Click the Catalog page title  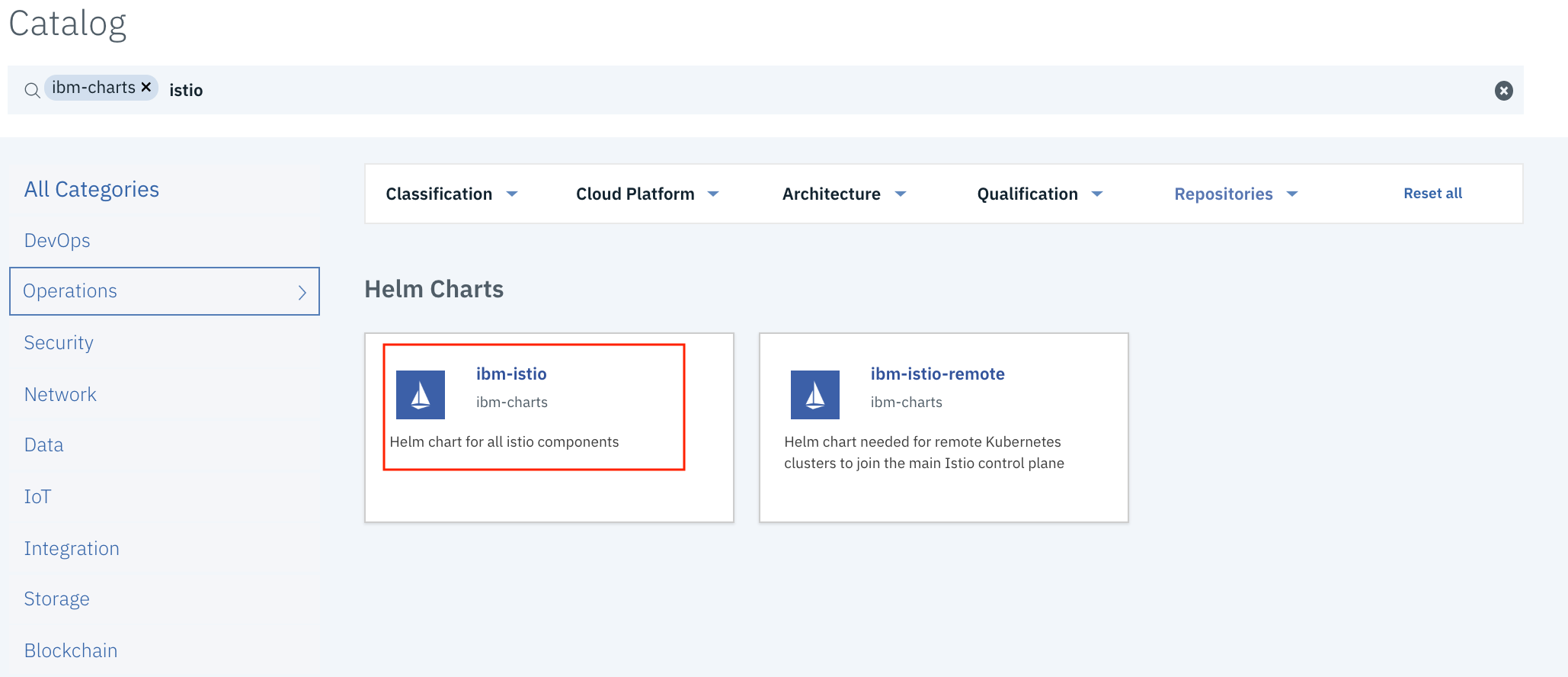pos(67,24)
